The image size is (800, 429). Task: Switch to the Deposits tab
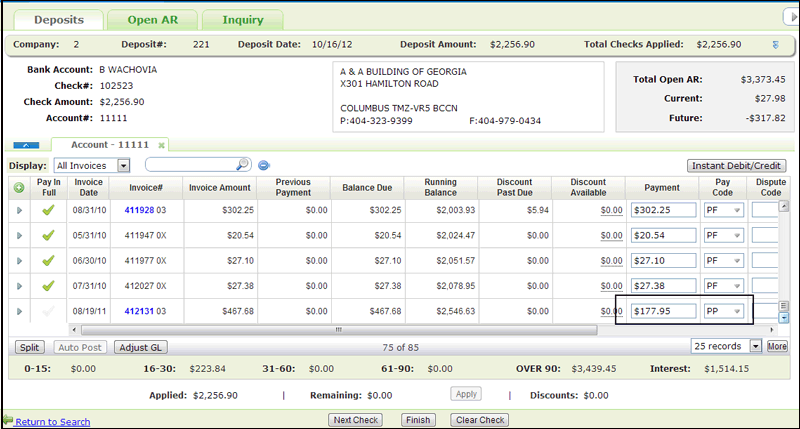59,20
